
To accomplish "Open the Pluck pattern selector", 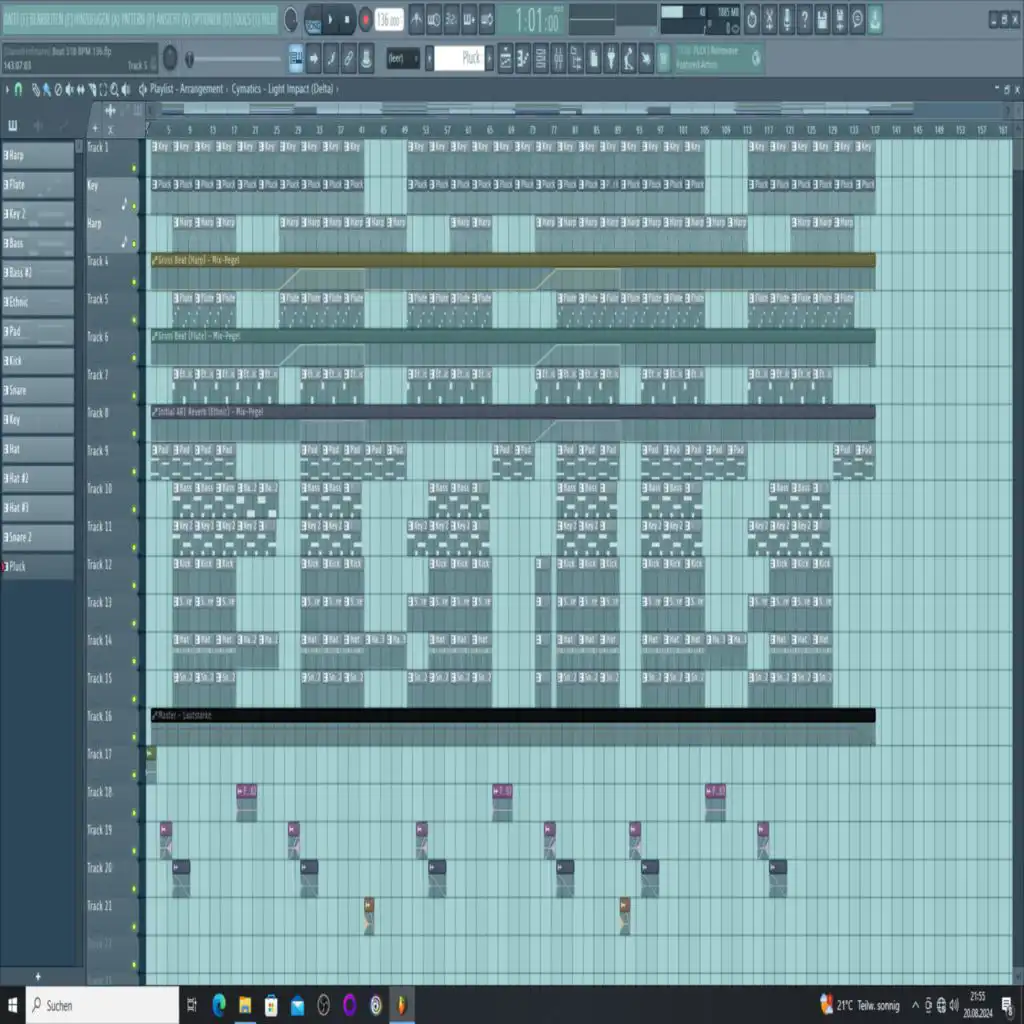I will point(460,59).
